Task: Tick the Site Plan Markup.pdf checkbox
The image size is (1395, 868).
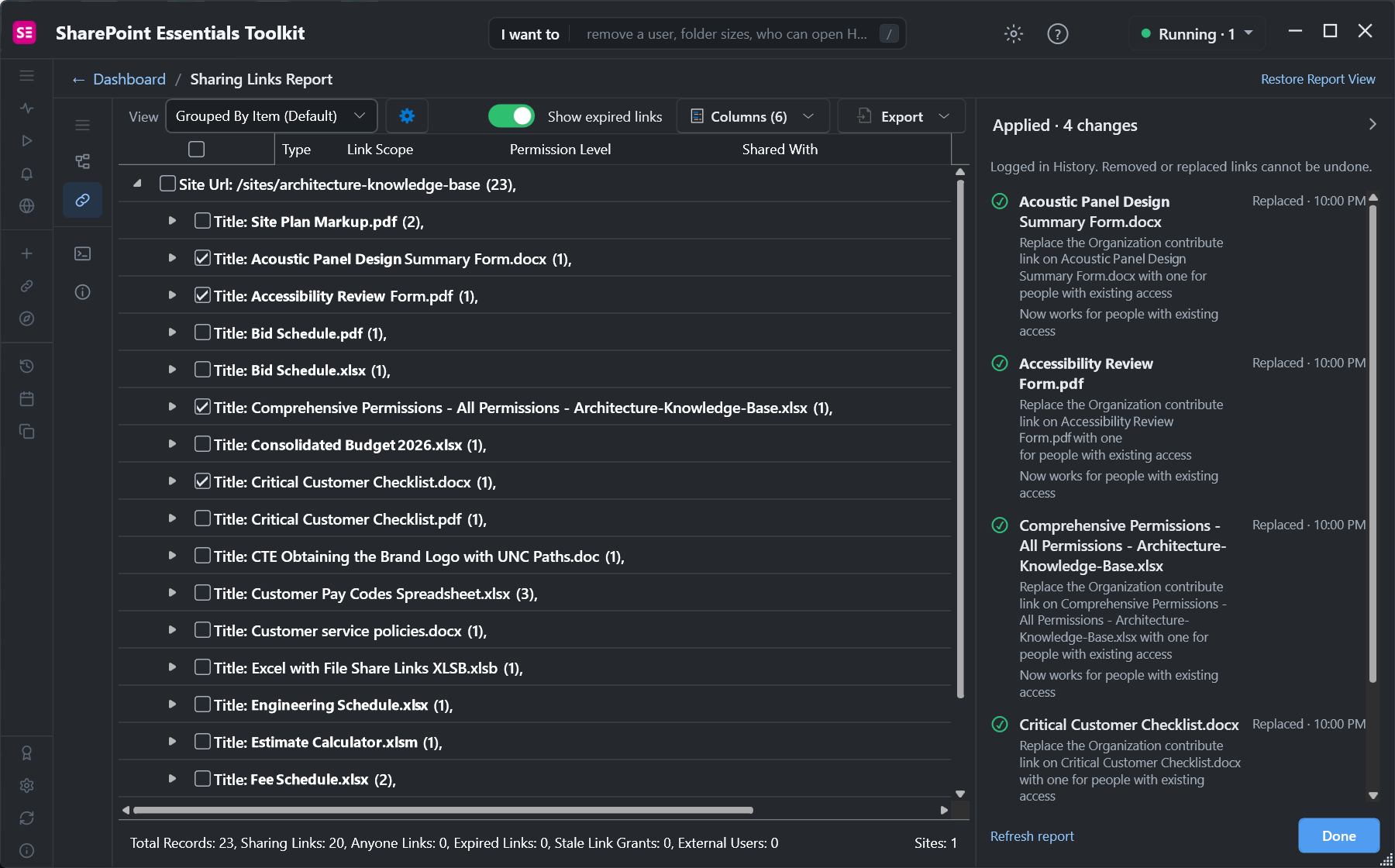Action: click(x=202, y=221)
